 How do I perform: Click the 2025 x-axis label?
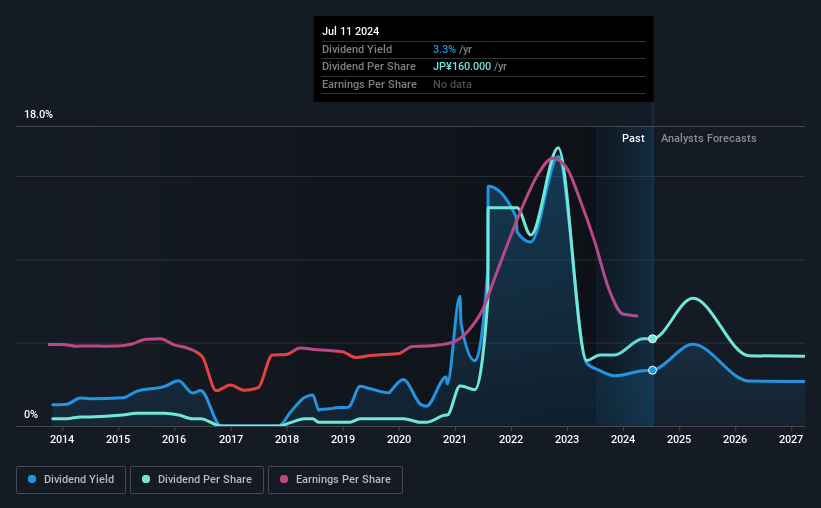coord(679,439)
